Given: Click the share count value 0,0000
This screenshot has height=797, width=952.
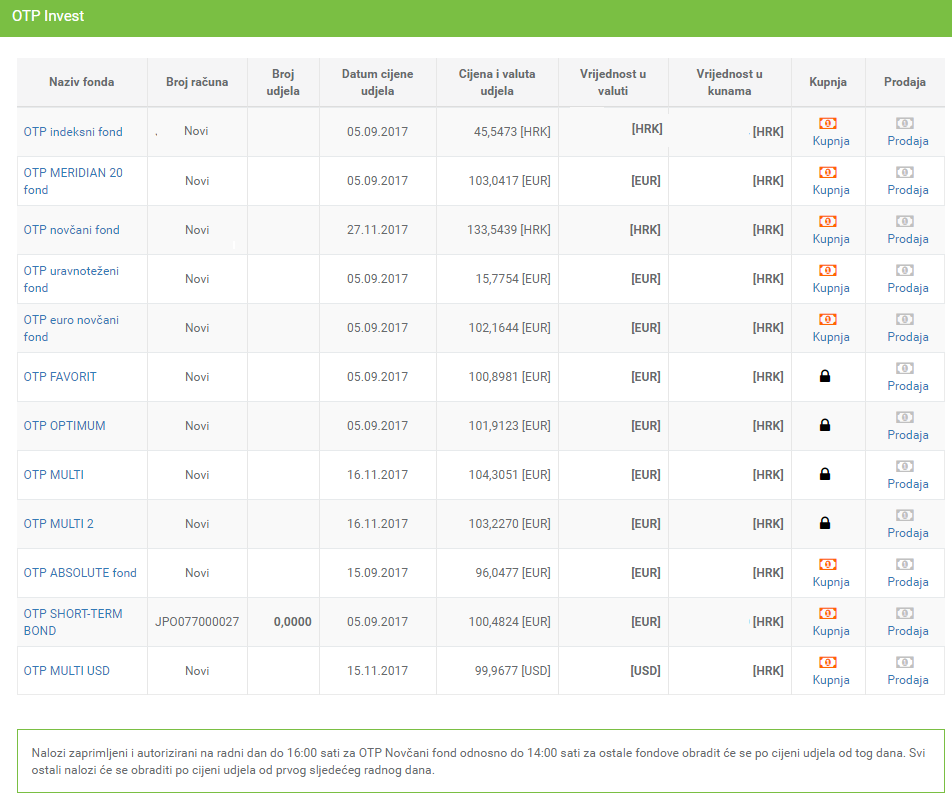Looking at the screenshot, I should point(293,622).
